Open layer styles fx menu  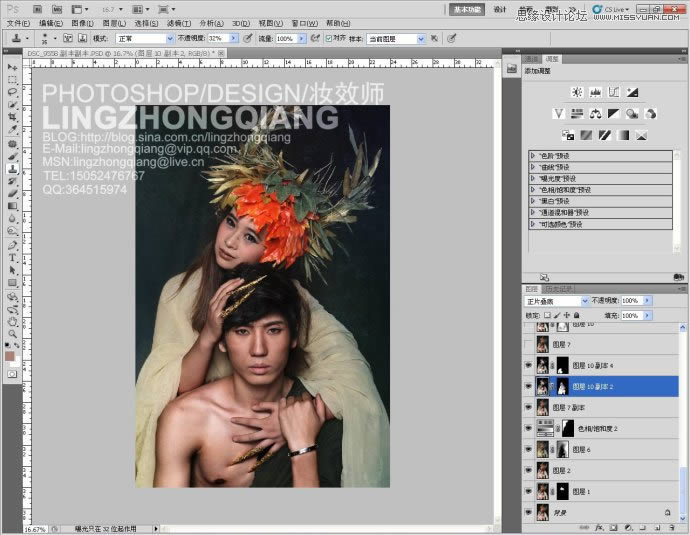pyautogui.click(x=599, y=527)
